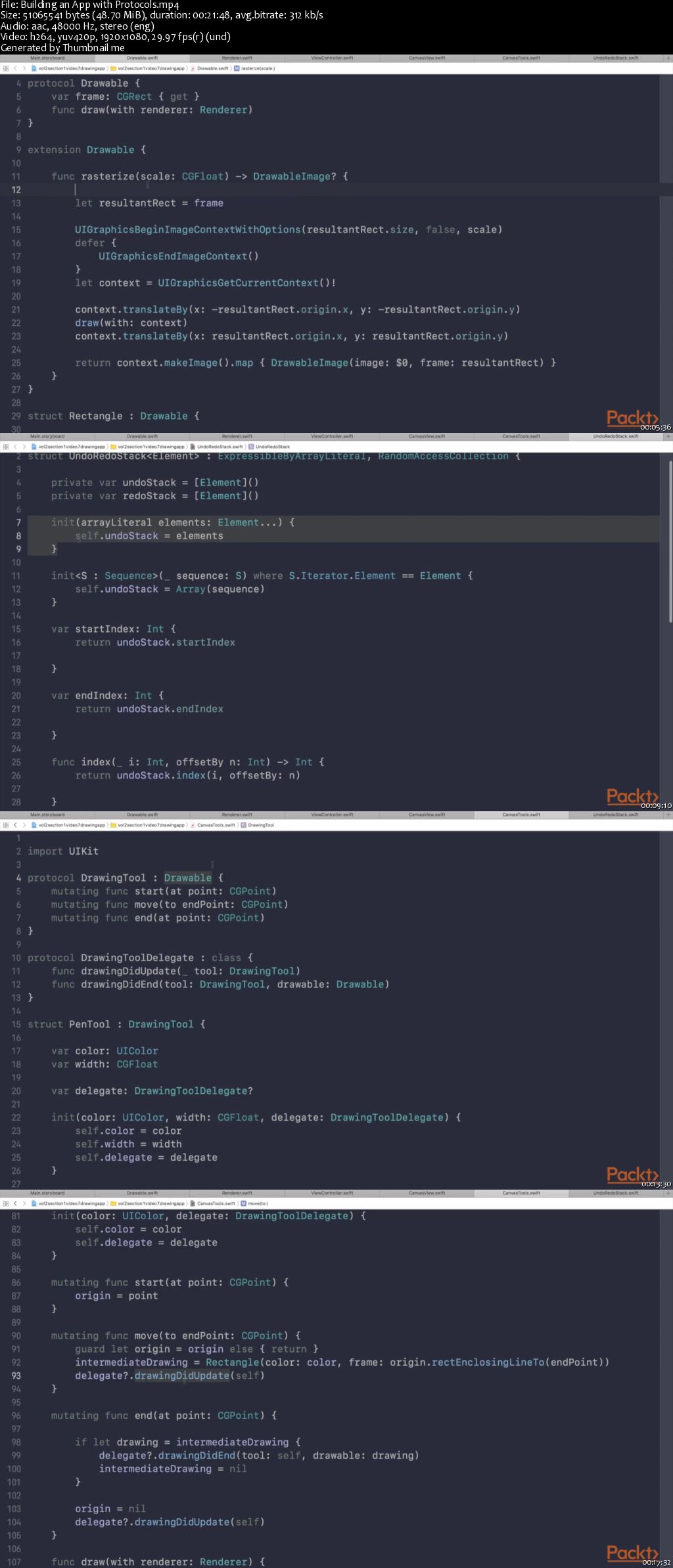The height and width of the screenshot is (1568, 673).
Task: Open UndoRedoStack jump bar symbol dropdown
Action: 273,447
